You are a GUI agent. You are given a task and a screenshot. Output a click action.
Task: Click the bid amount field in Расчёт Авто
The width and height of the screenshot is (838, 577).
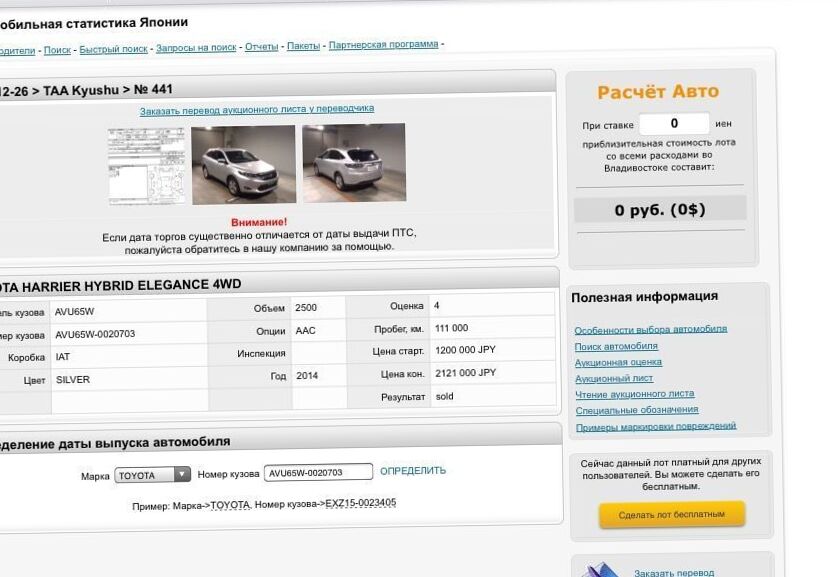tap(674, 123)
